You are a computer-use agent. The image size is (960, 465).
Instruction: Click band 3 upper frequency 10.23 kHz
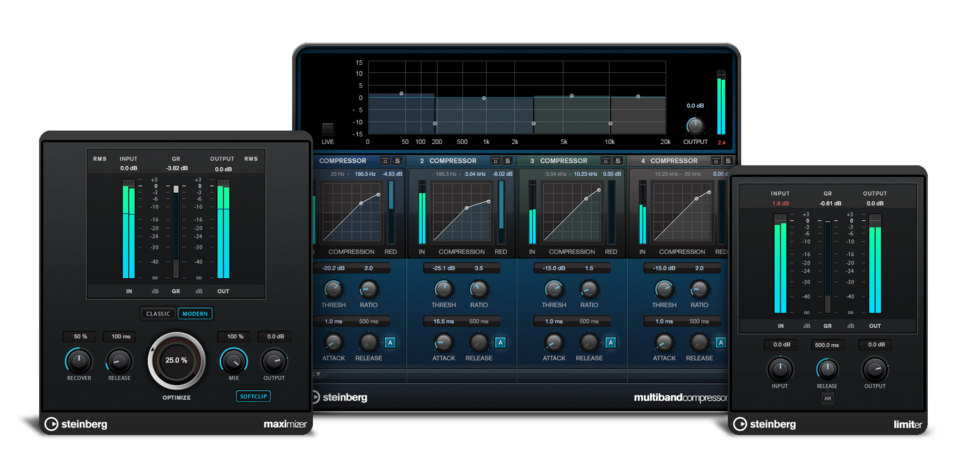[585, 174]
